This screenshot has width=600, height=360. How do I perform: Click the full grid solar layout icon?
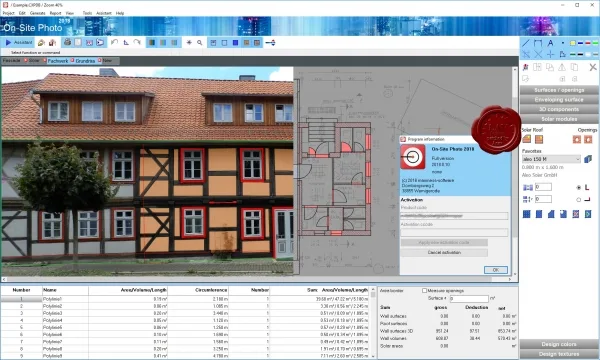click(x=527, y=214)
